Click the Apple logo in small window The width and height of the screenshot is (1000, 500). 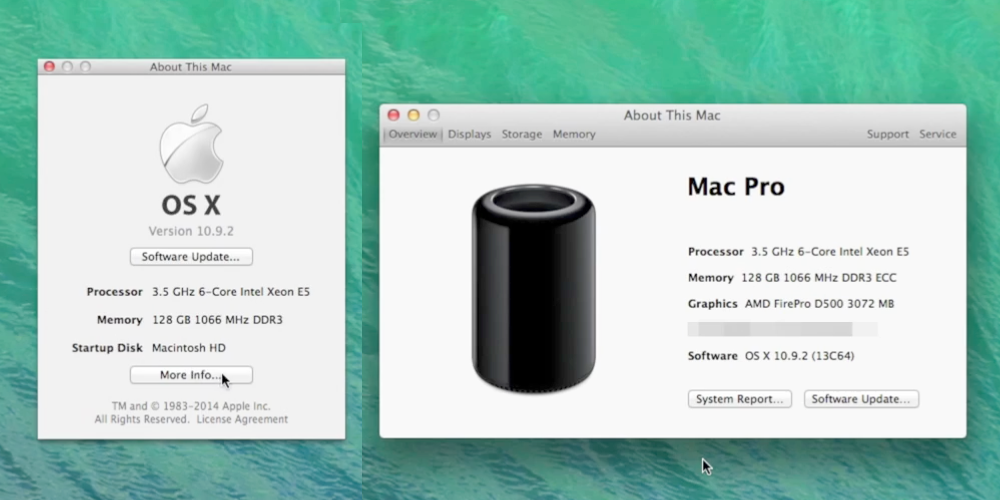click(191, 144)
